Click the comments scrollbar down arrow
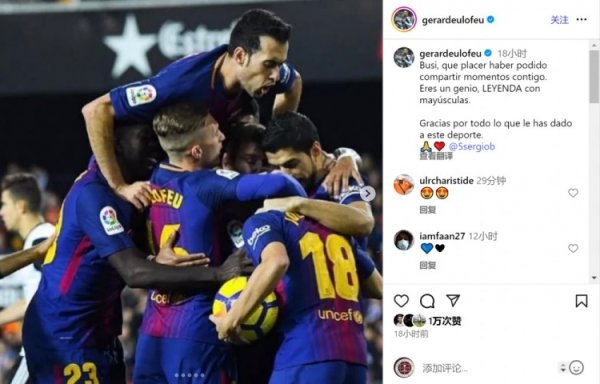Viewport: 600px width, 384px height. click(594, 278)
